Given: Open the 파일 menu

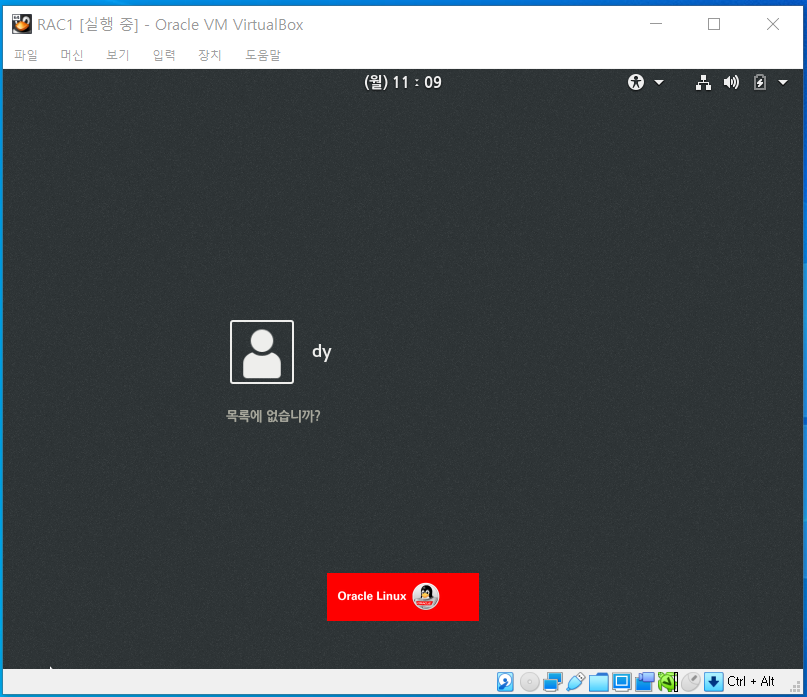Looking at the screenshot, I should click(26, 55).
